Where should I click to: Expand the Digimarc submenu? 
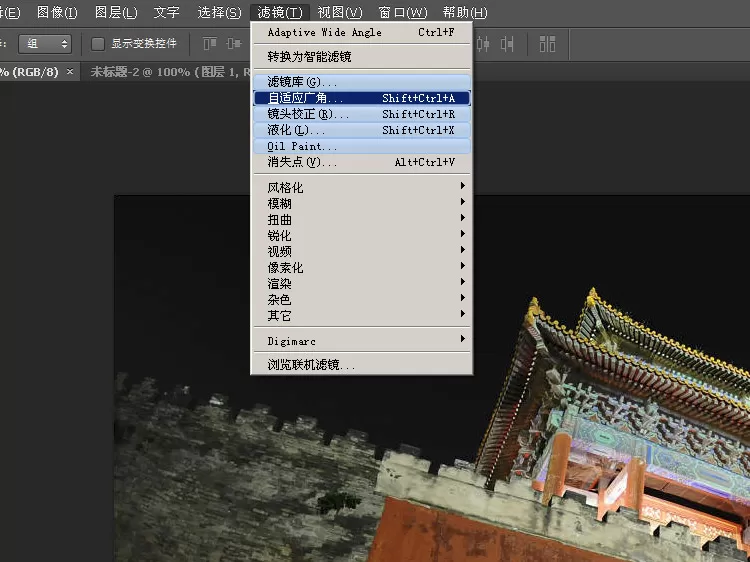pyautogui.click(x=361, y=341)
